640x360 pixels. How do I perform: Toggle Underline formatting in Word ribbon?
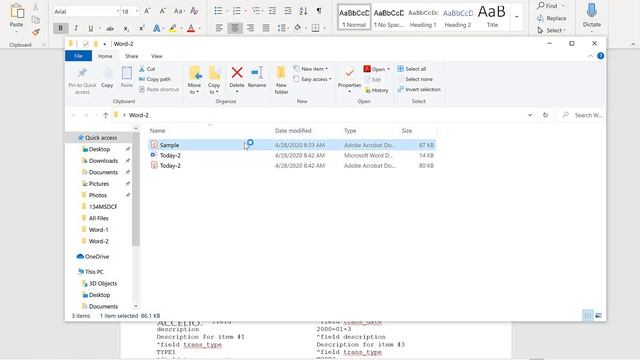[x=91, y=28]
